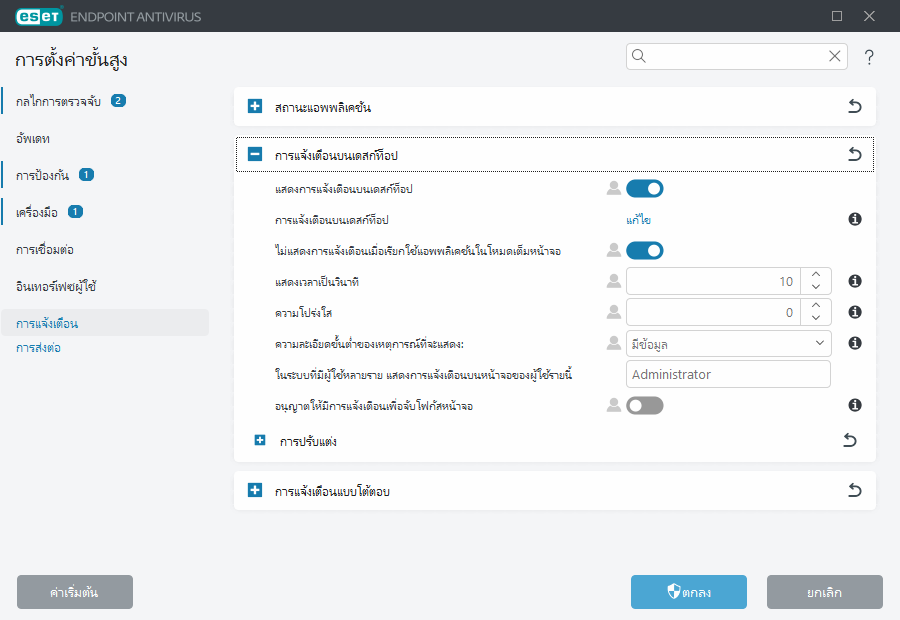Increase แสดงเวลาเป็นวินาที value with up arrow
Viewport: 900px width, 620px height.
816,274
